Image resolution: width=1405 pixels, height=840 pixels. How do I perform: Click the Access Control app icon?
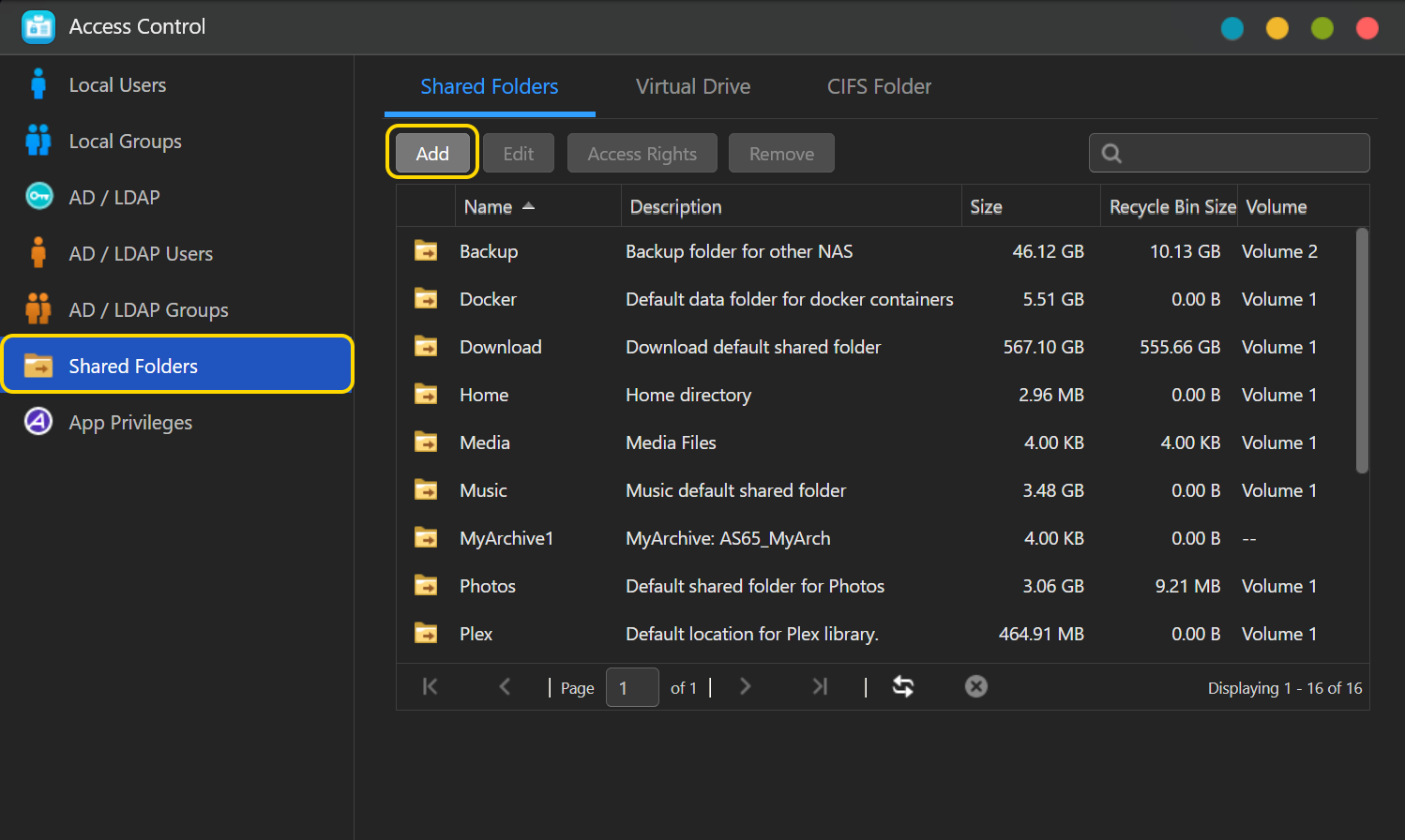pyautogui.click(x=38, y=27)
